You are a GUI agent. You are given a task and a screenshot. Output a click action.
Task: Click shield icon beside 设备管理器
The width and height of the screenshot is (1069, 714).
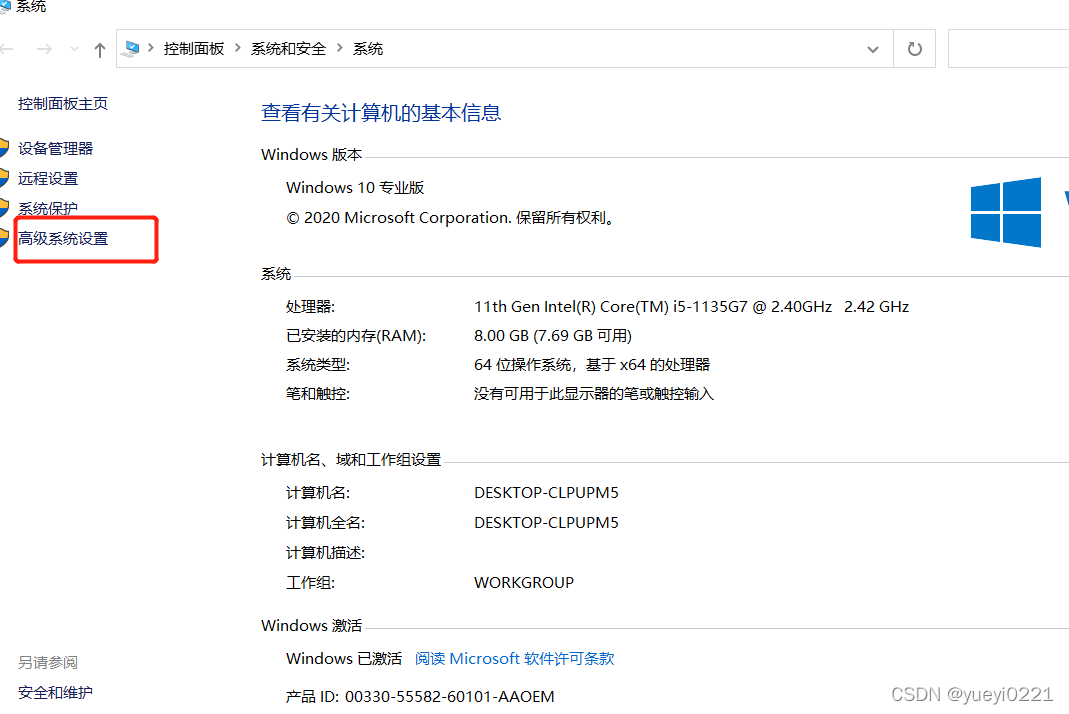4,148
